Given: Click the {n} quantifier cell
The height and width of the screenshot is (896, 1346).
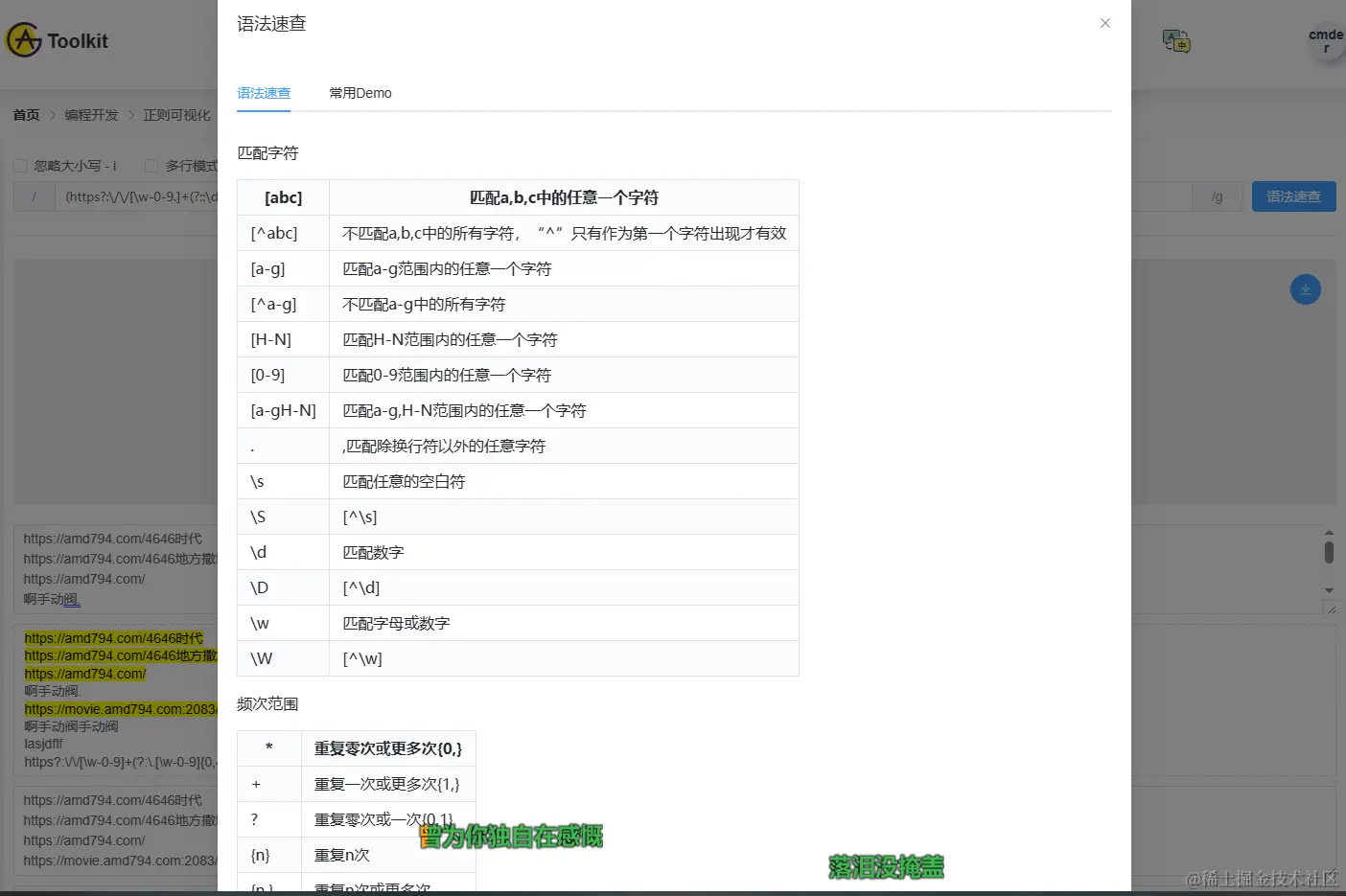Looking at the screenshot, I should click(269, 855).
